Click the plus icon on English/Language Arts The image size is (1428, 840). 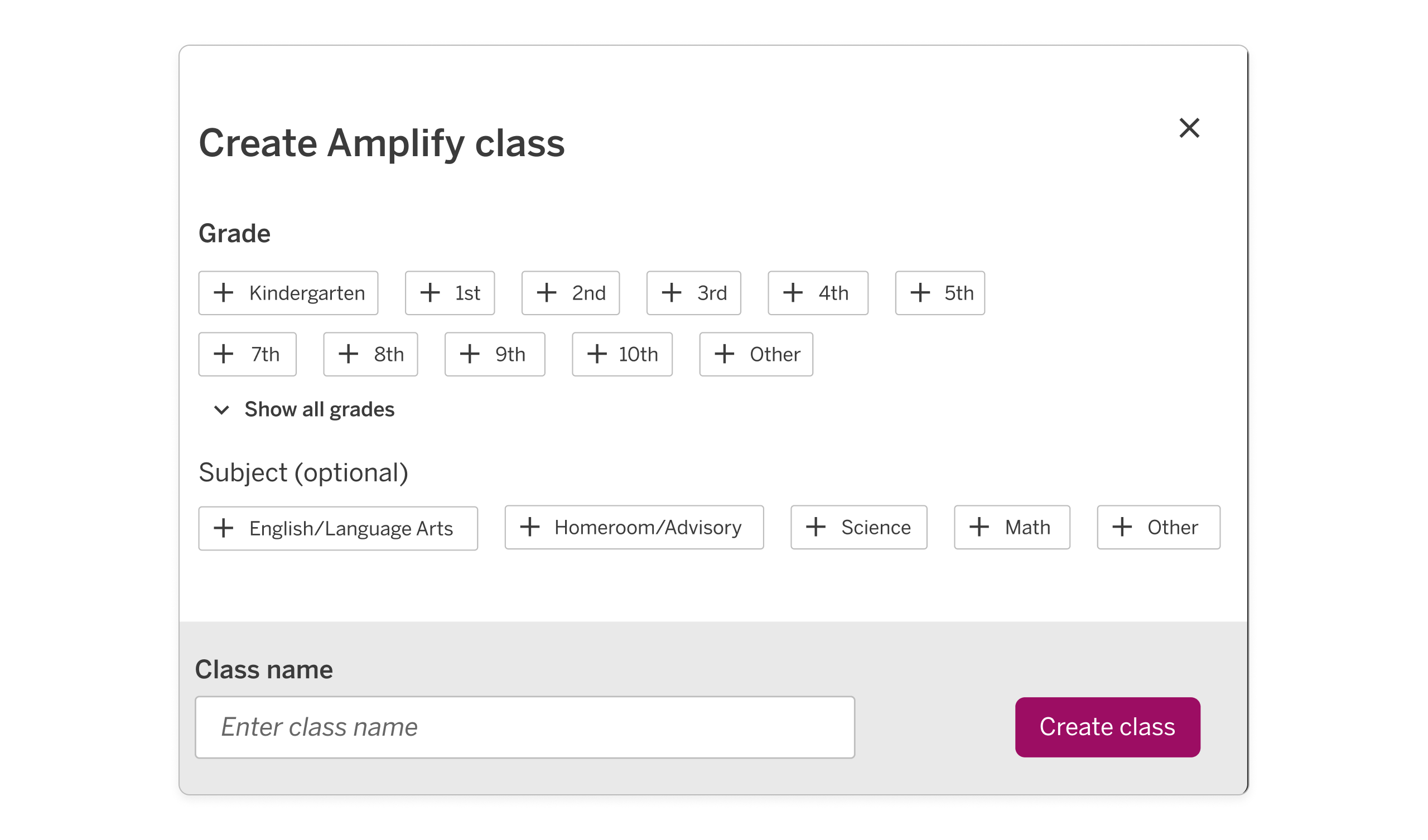click(224, 528)
